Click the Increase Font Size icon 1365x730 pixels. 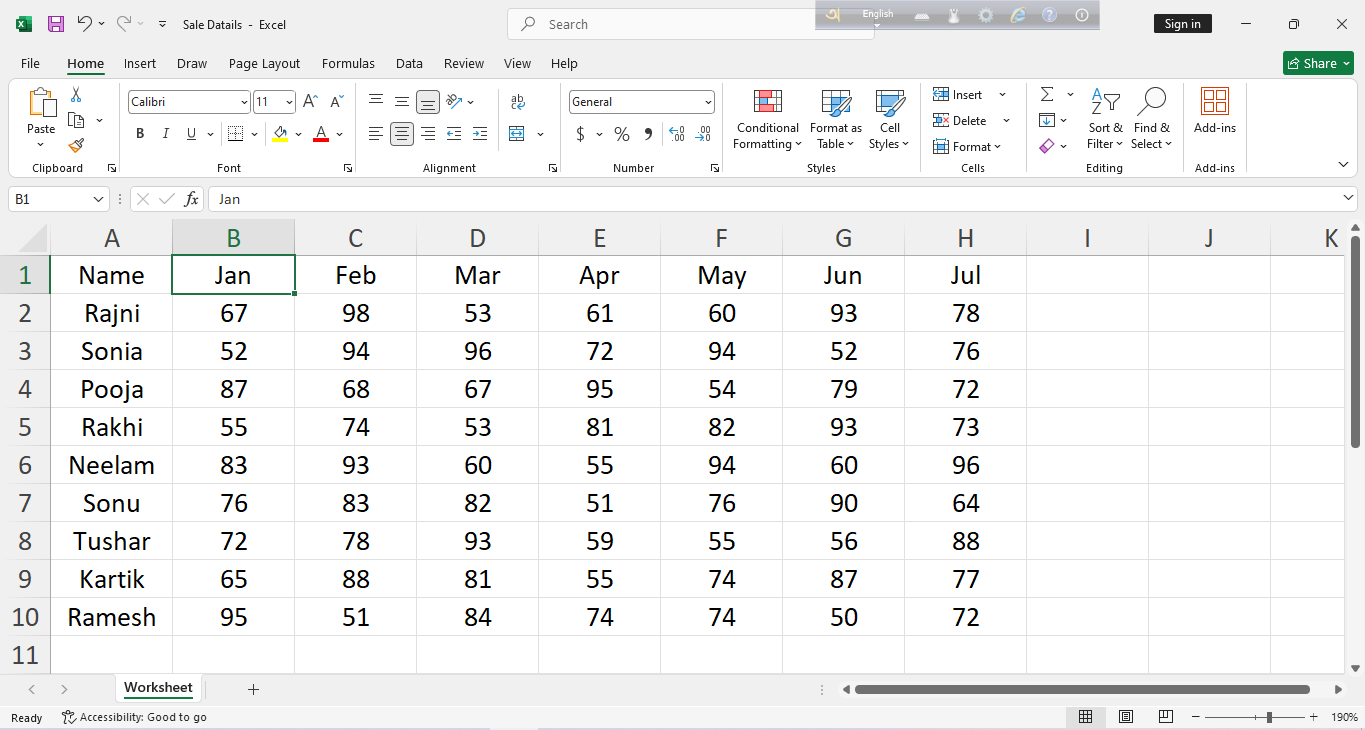[311, 102]
